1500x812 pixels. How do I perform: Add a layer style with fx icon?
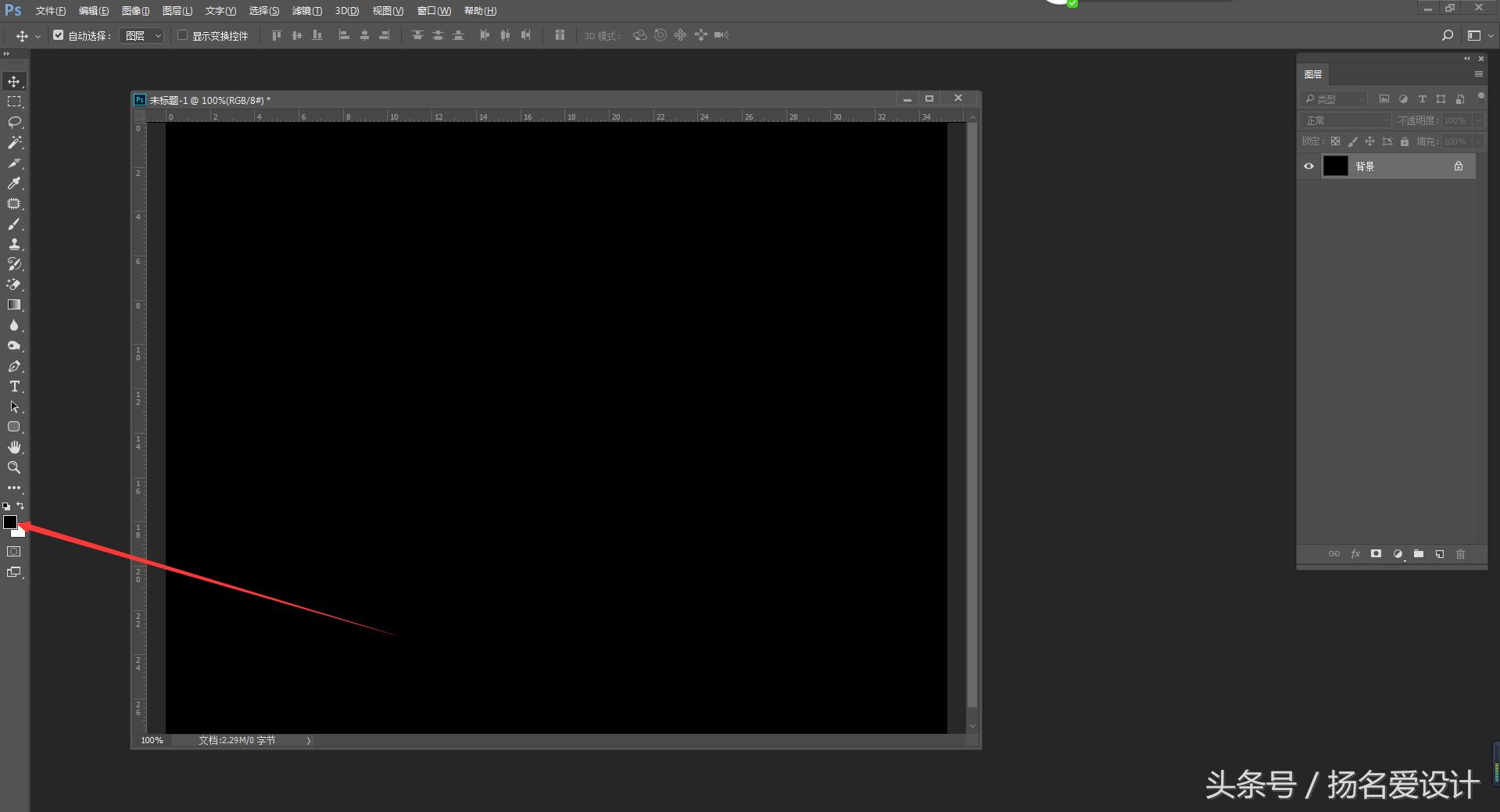1355,554
